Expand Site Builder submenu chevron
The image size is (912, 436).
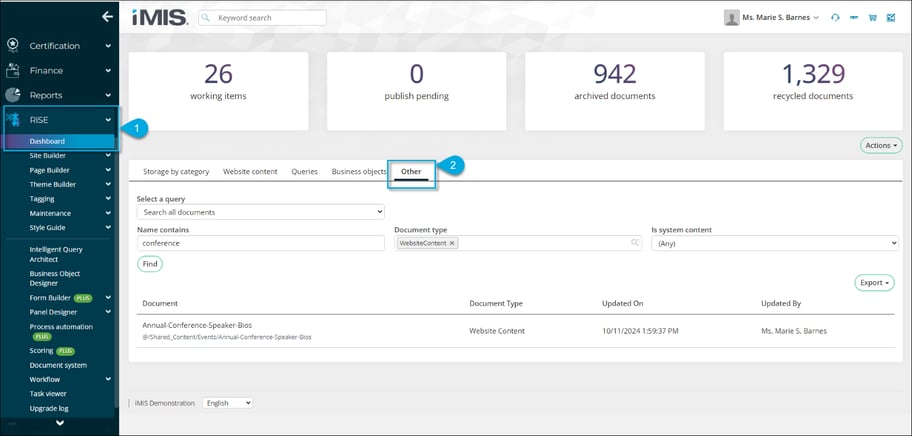pyautogui.click(x=108, y=155)
